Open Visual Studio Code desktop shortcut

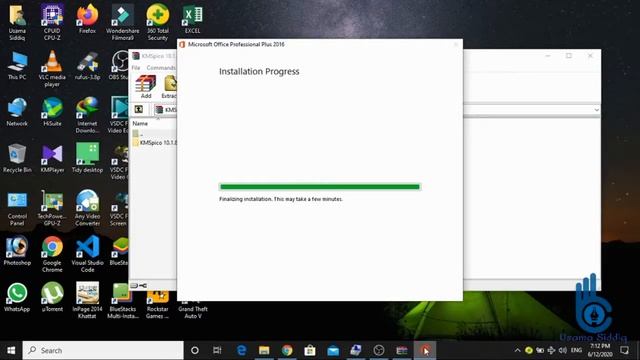click(87, 255)
